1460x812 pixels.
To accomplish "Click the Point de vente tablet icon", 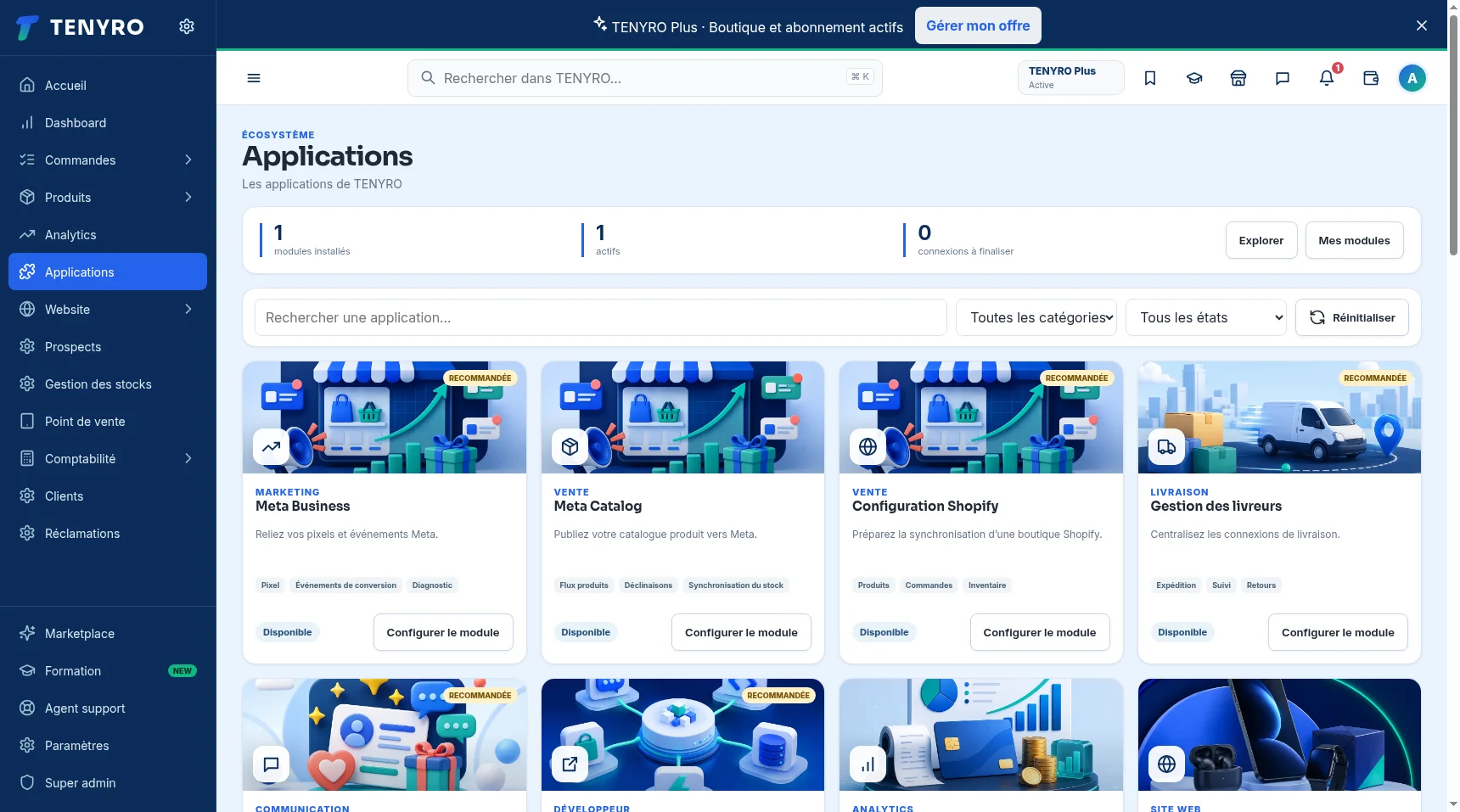I will tap(27, 421).
